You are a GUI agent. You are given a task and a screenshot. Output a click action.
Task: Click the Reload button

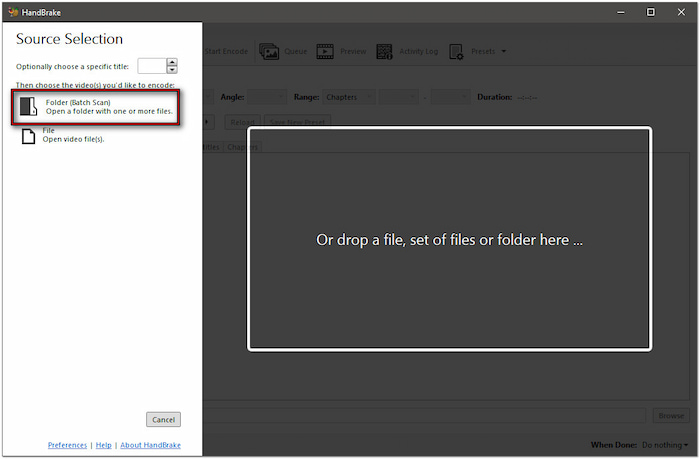tap(242, 122)
